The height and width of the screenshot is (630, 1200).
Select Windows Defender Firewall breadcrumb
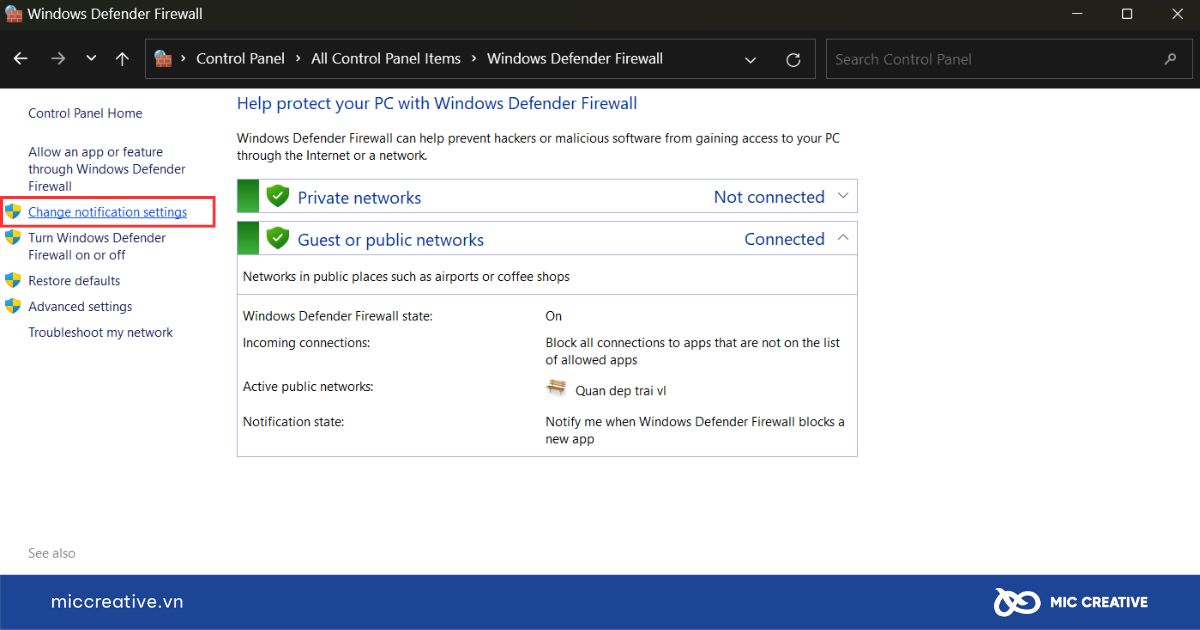pos(575,59)
